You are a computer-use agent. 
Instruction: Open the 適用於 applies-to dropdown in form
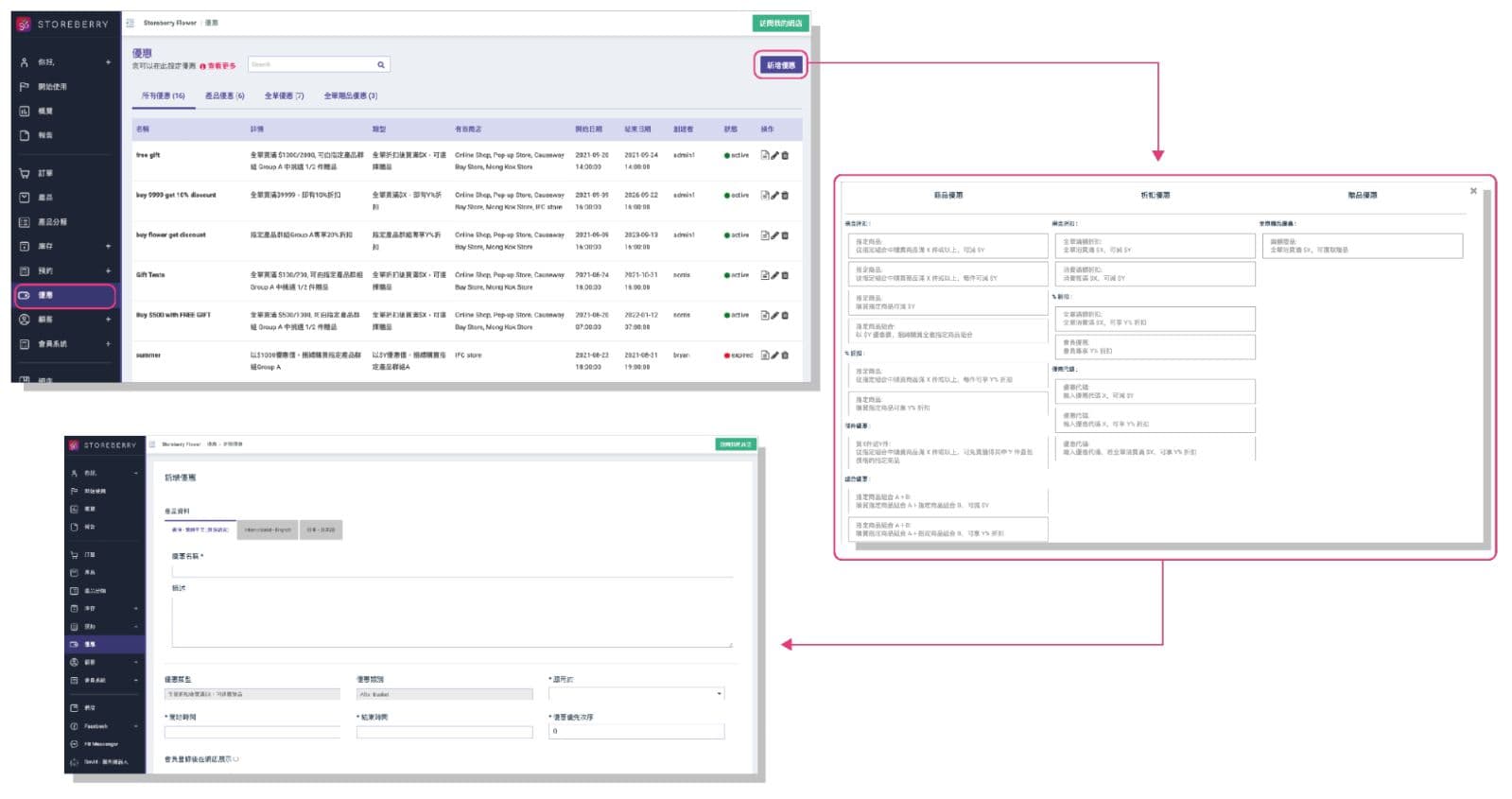pos(636,693)
